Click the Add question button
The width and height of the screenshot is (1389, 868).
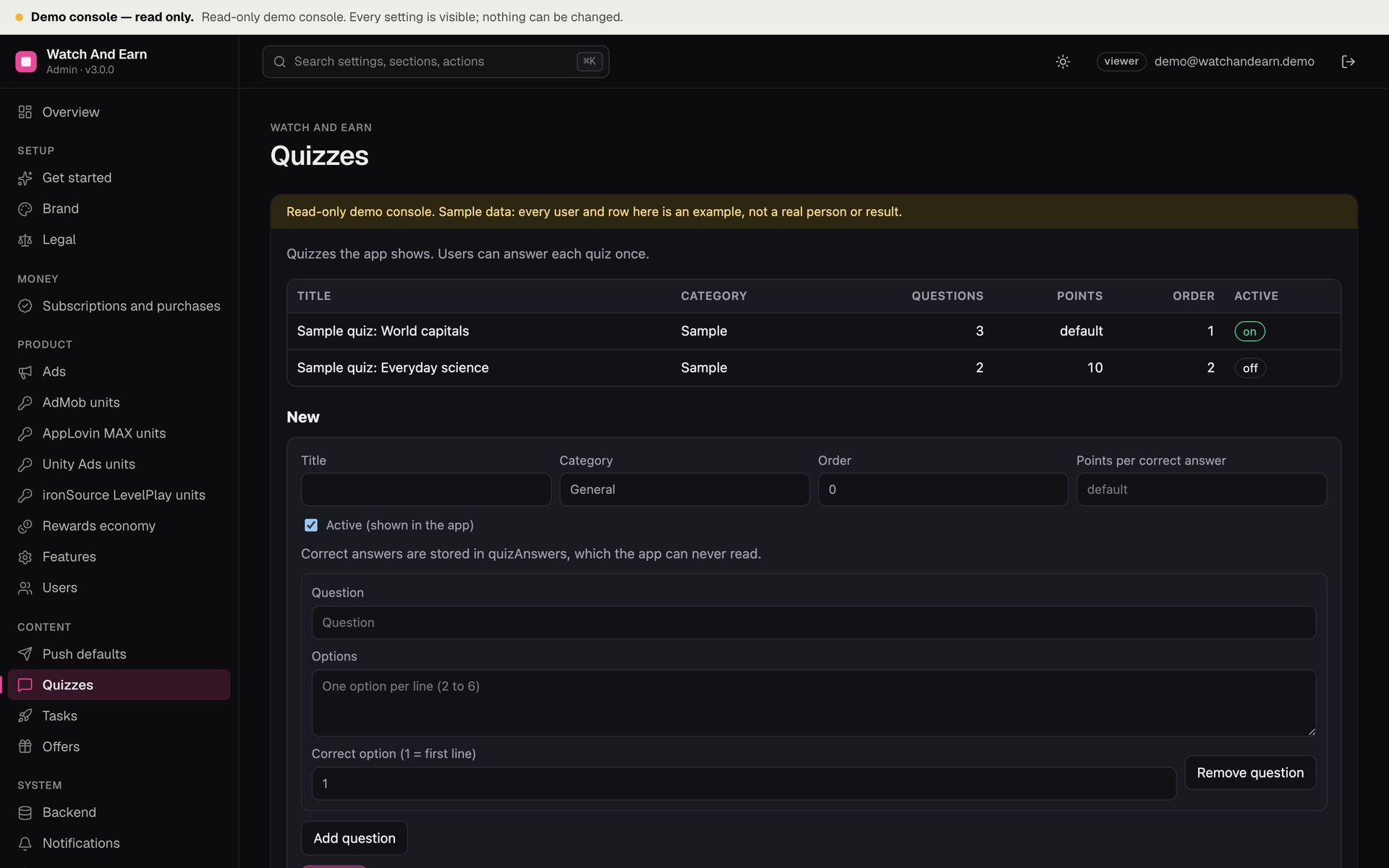tap(354, 838)
